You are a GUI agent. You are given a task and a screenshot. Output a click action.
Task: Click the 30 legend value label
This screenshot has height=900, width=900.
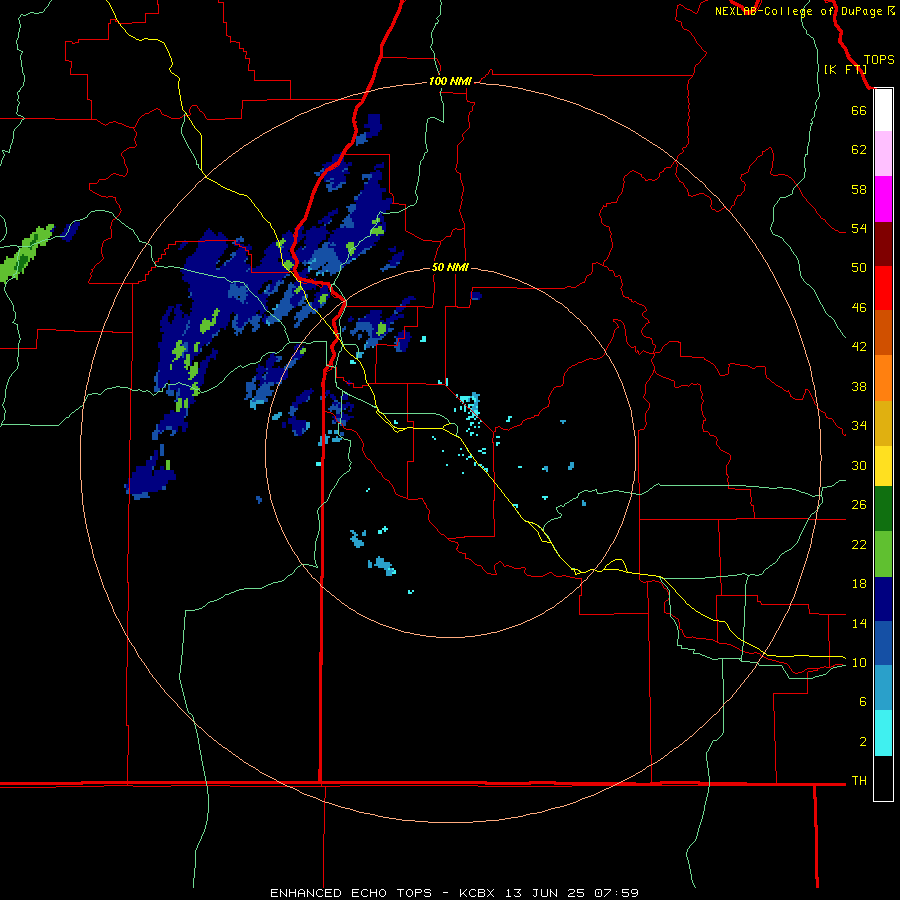(x=859, y=465)
